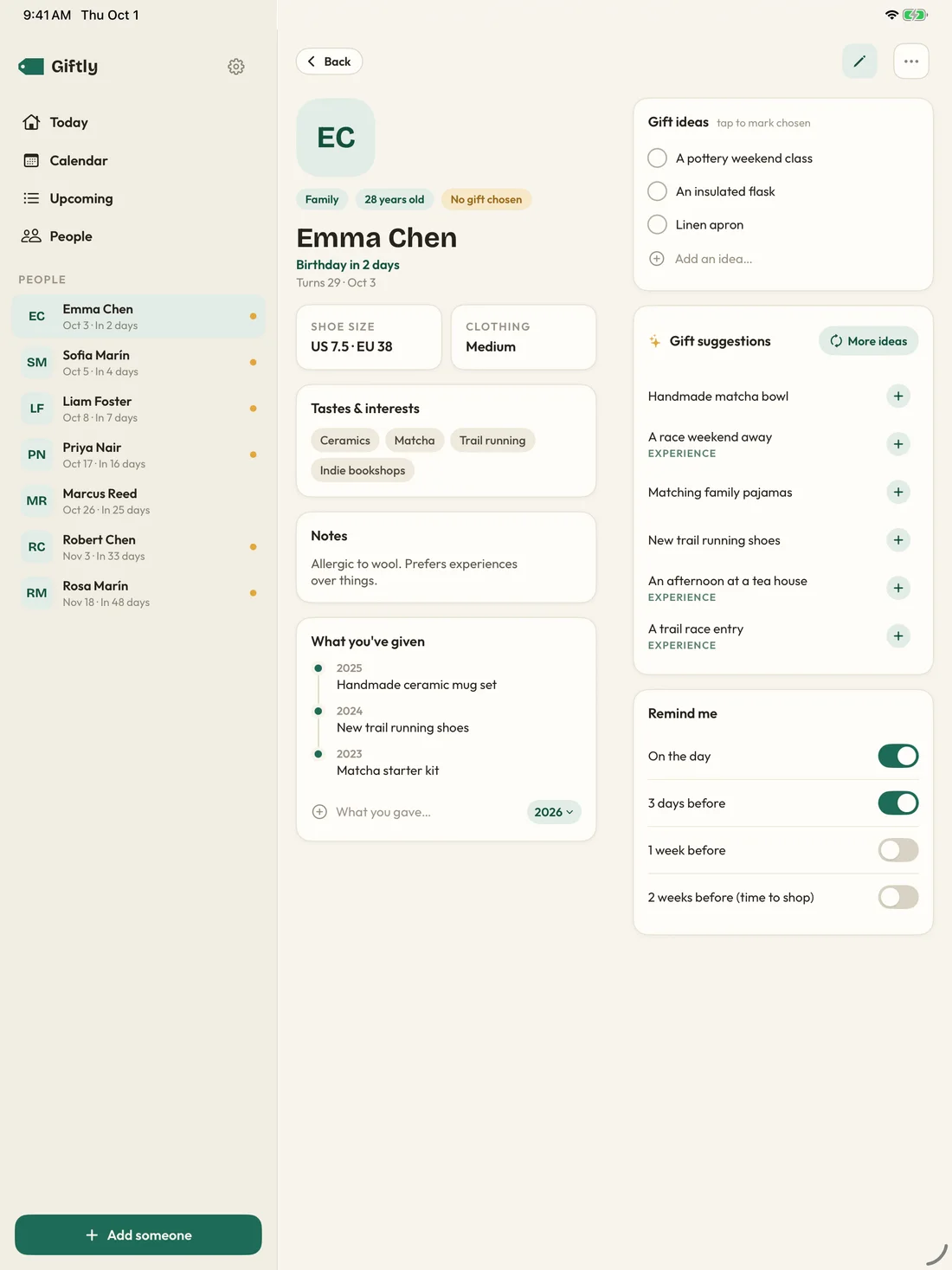
Task: Add A trail race entry suggestion
Action: (x=898, y=636)
